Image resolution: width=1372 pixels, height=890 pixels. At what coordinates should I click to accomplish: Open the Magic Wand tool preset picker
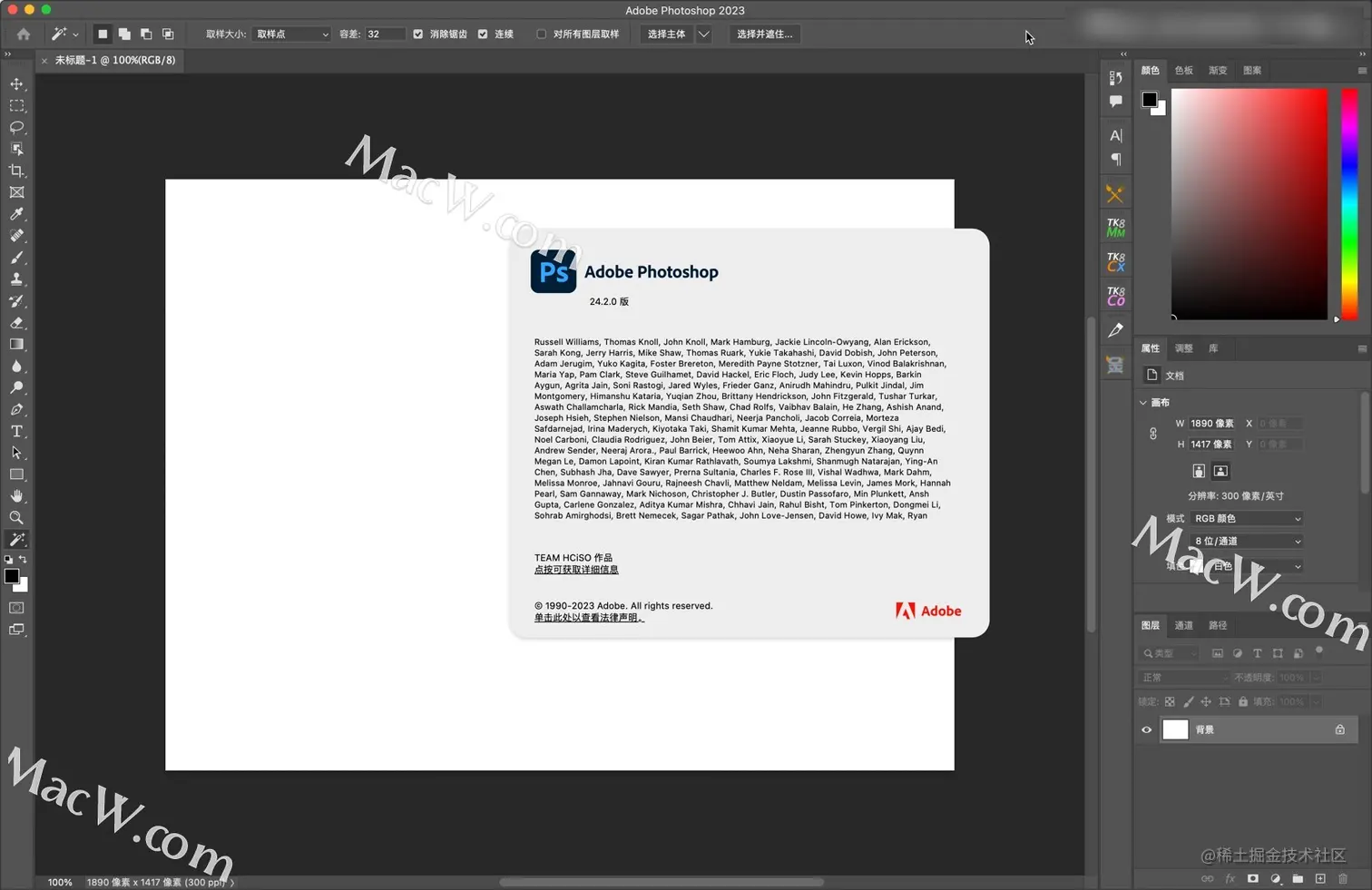click(x=64, y=34)
